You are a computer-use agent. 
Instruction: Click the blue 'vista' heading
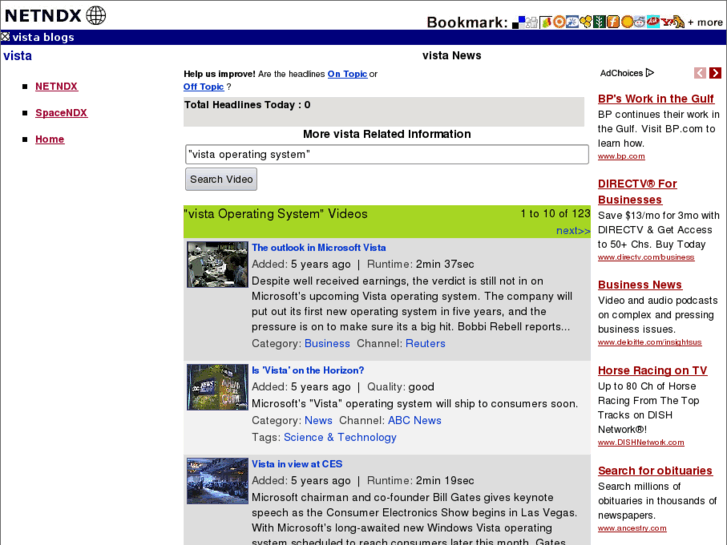[18, 56]
